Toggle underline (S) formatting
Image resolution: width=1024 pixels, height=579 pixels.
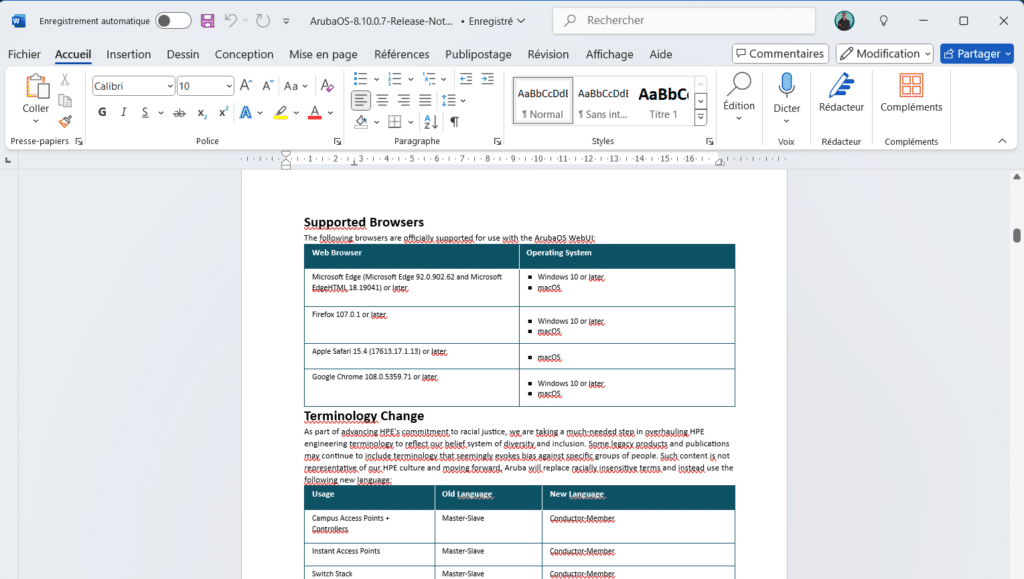pos(144,112)
